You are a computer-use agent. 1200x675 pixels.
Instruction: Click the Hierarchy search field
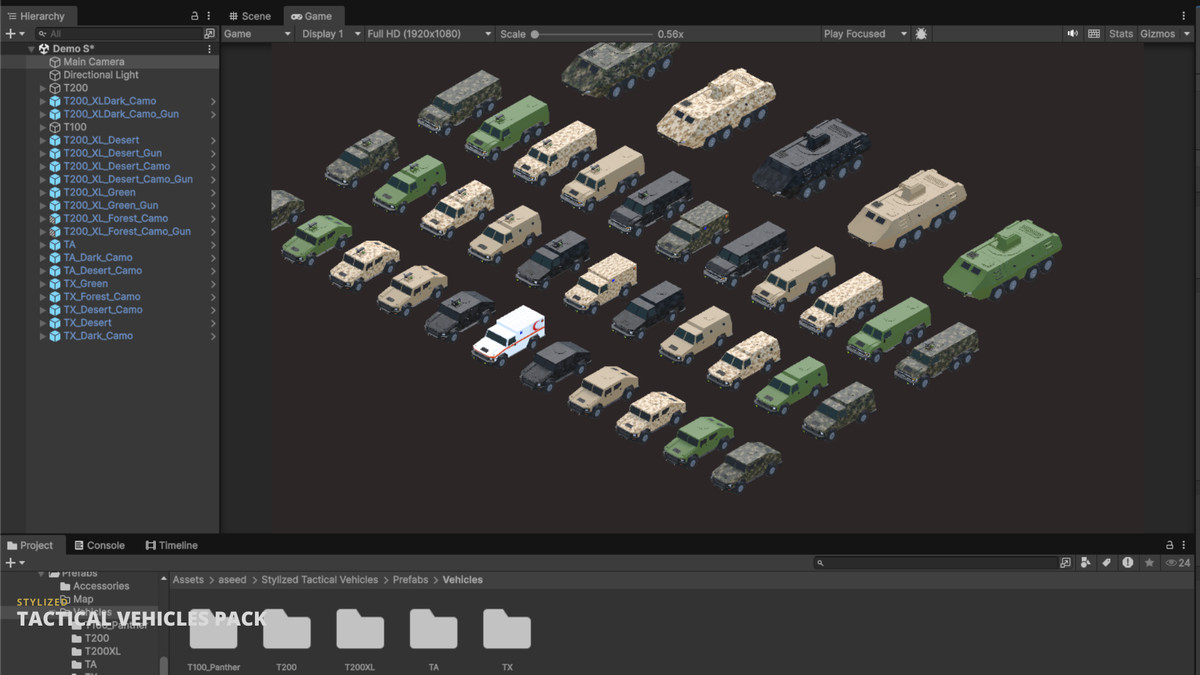click(118, 34)
